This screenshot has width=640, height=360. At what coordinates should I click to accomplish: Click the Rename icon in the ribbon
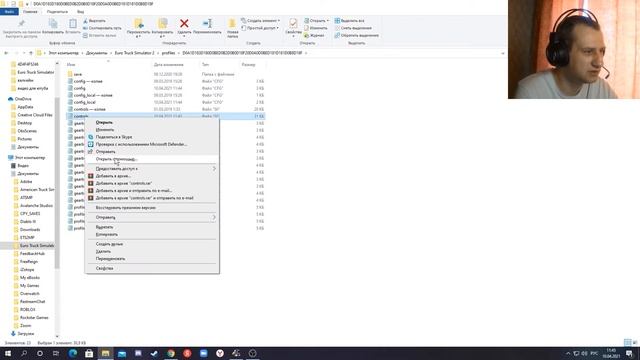(207, 24)
